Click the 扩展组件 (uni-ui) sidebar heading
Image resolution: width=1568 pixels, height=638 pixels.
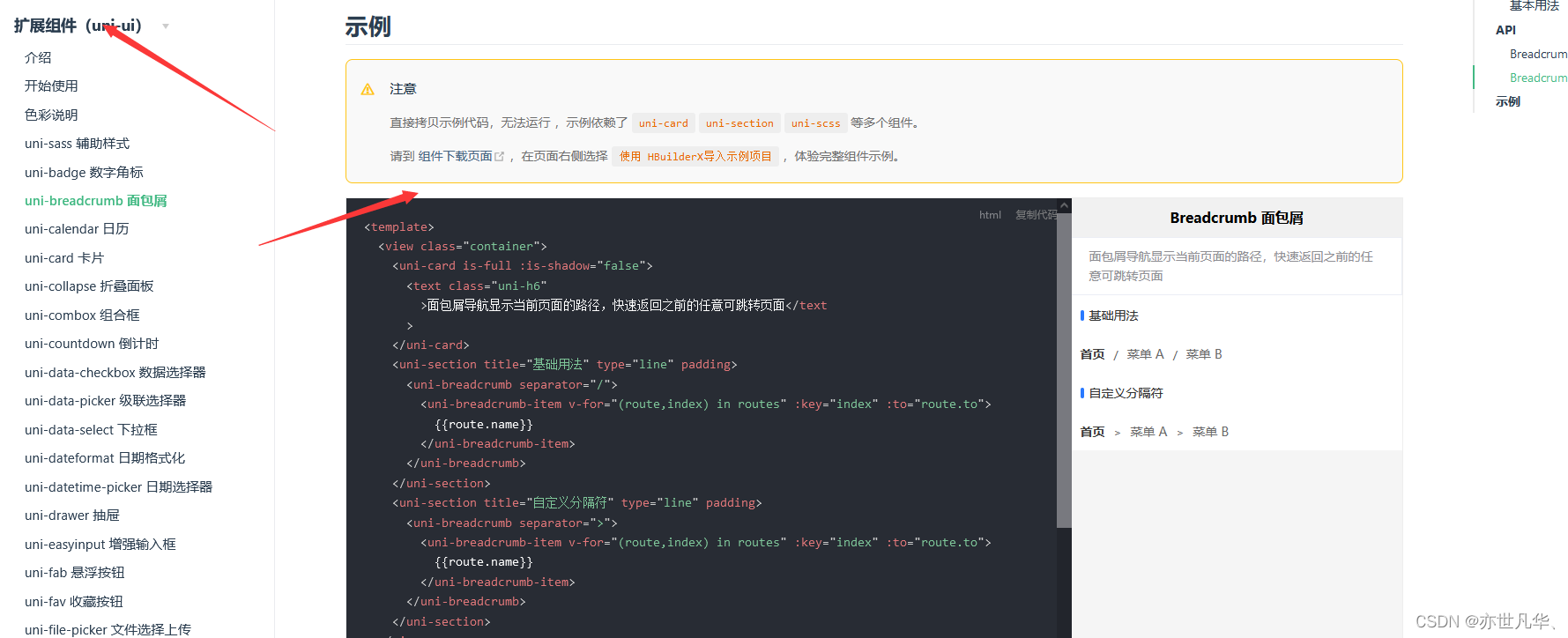click(78, 26)
